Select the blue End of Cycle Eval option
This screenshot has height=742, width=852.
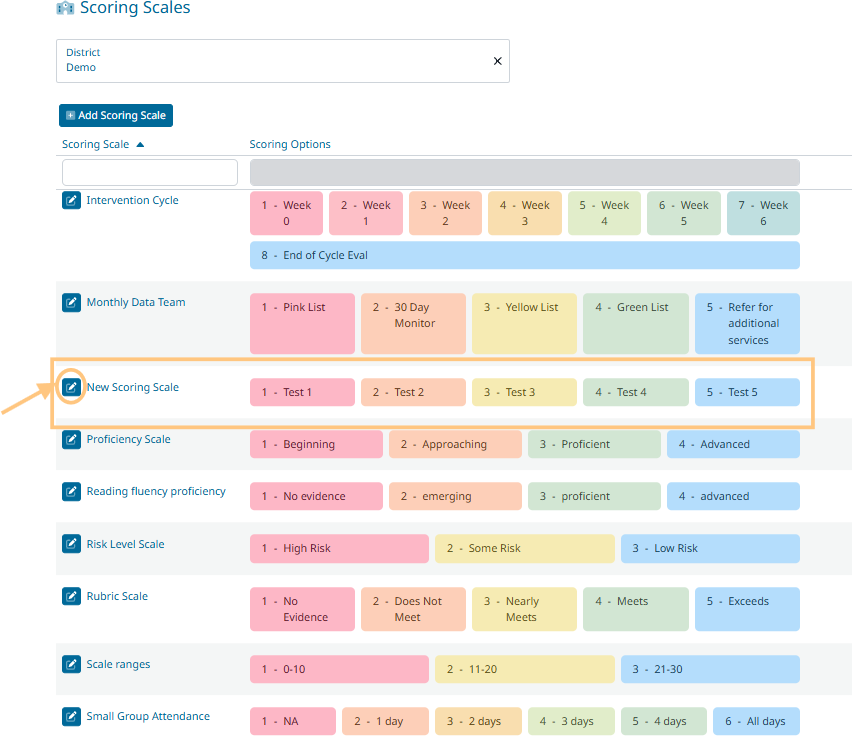[524, 256]
